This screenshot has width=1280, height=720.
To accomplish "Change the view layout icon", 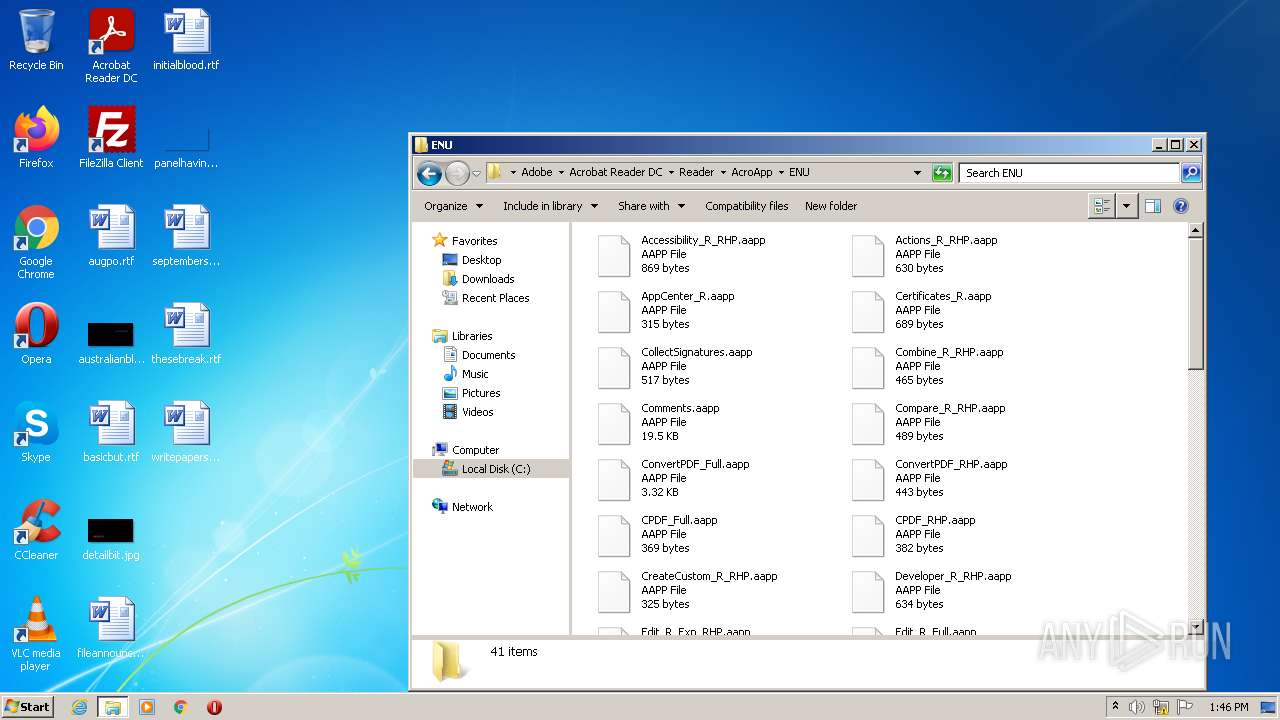I will [1102, 206].
